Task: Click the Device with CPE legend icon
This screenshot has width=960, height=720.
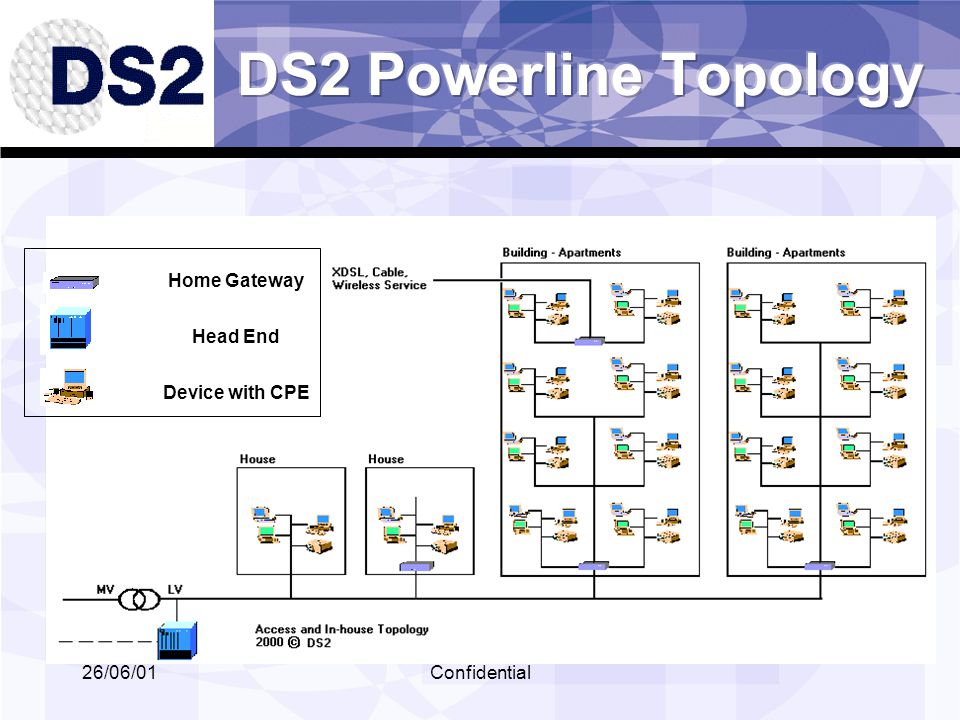Action: (68, 387)
